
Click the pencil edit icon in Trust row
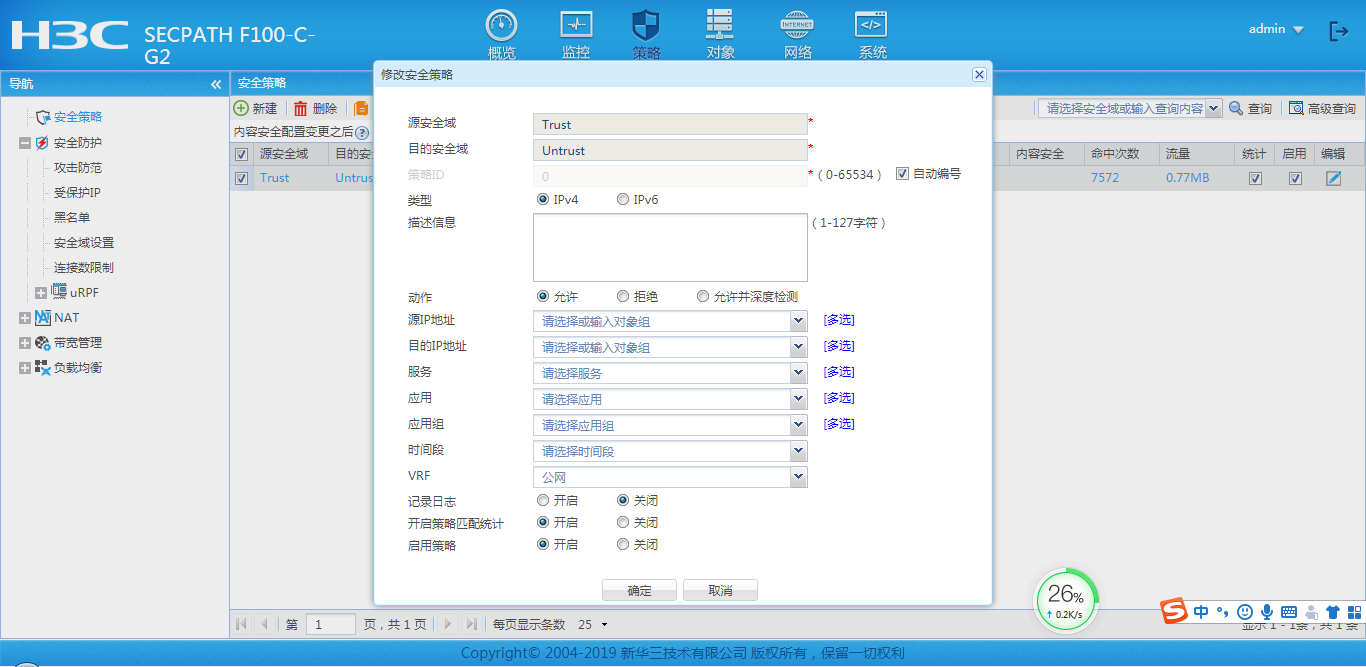coord(1333,178)
